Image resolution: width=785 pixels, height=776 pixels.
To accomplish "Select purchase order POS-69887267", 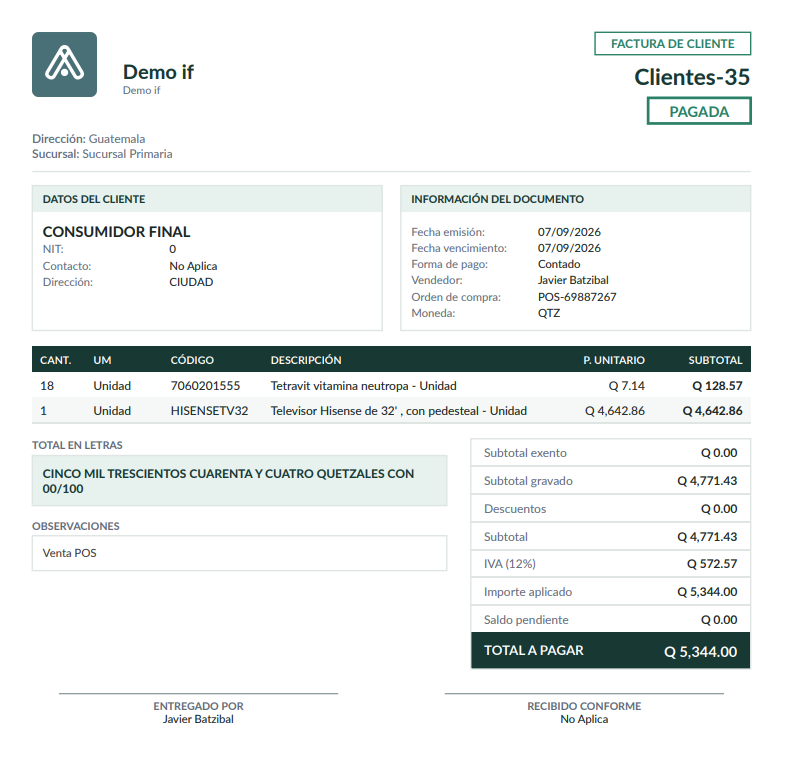I will pos(577,297).
